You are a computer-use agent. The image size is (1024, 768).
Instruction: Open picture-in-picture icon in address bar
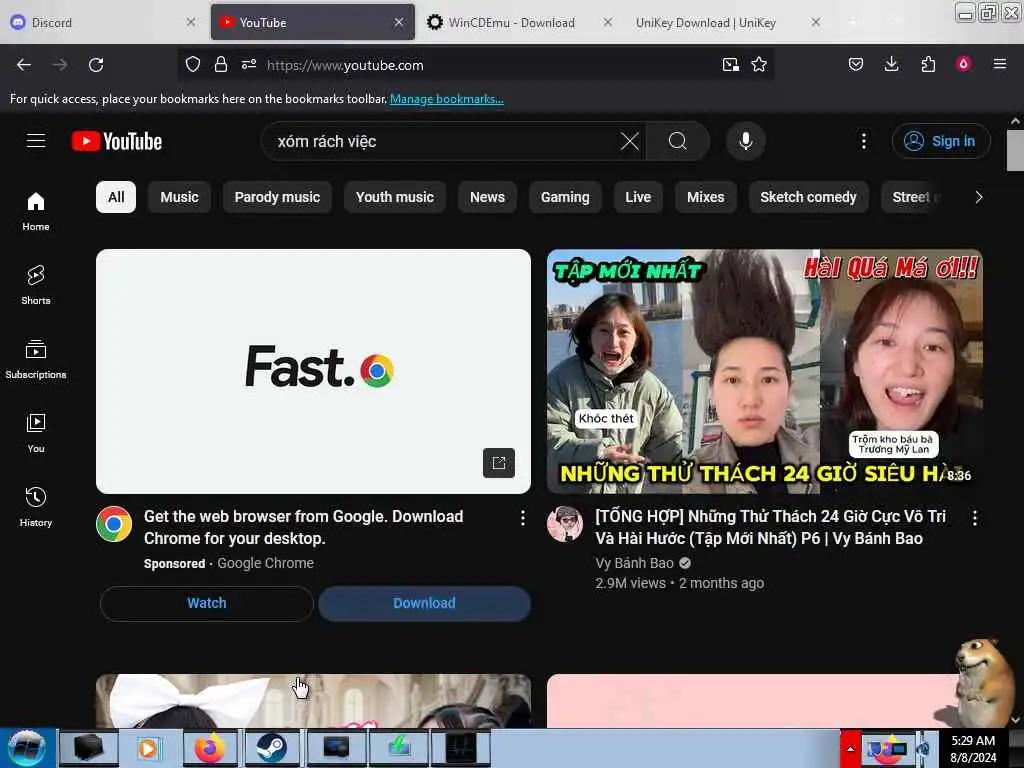tap(731, 64)
